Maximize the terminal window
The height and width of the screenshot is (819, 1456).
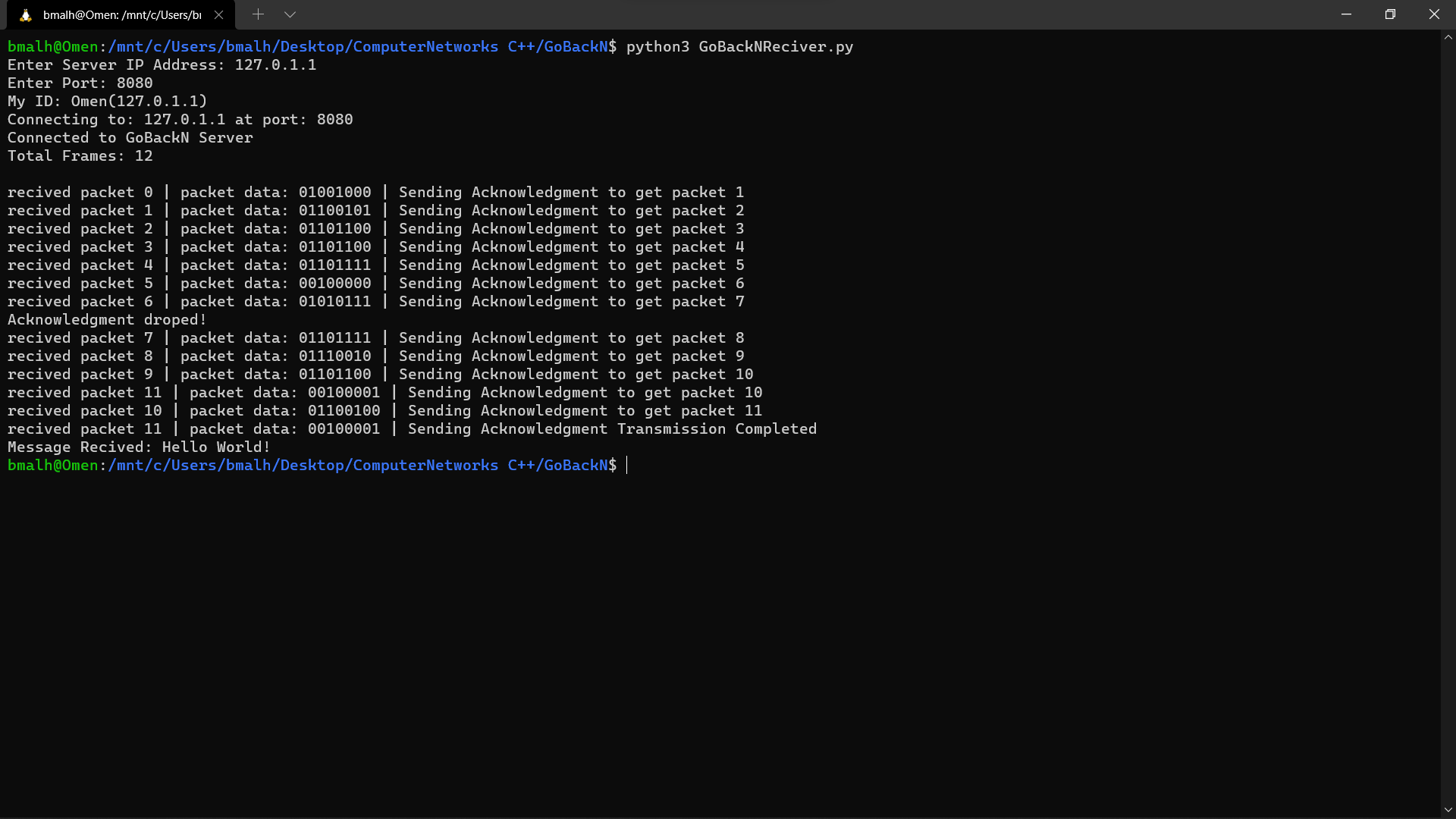point(1390,14)
